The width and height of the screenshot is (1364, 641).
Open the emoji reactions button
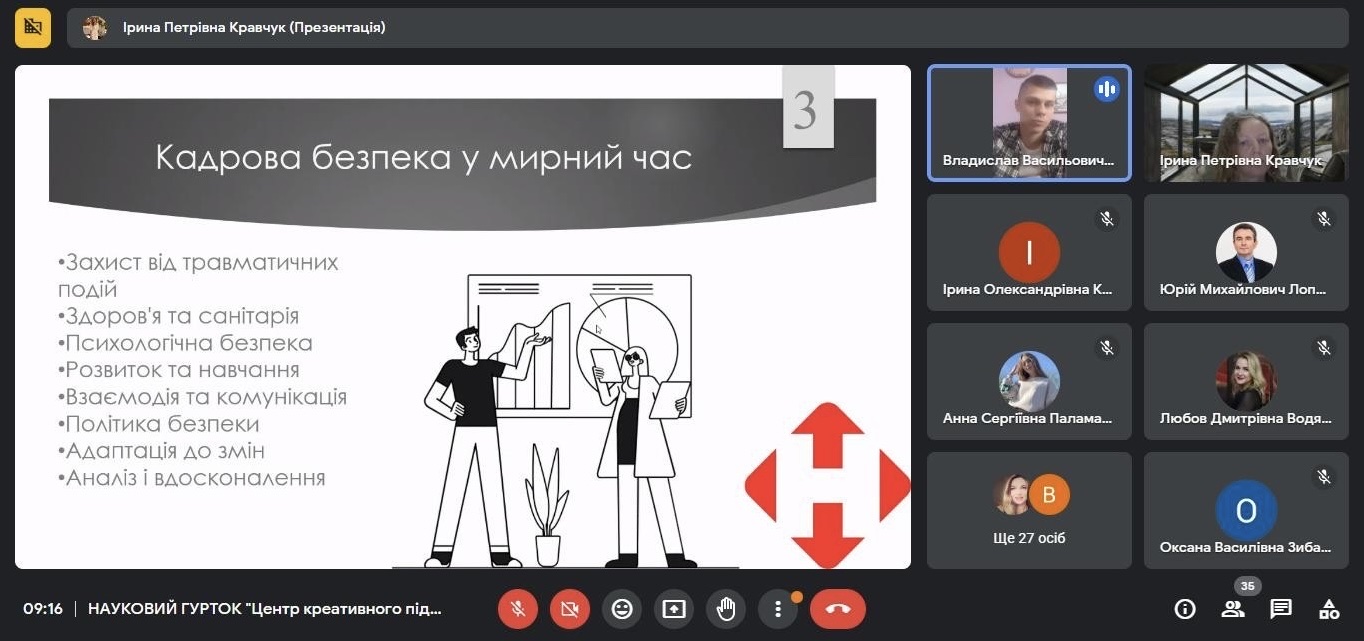(x=622, y=608)
